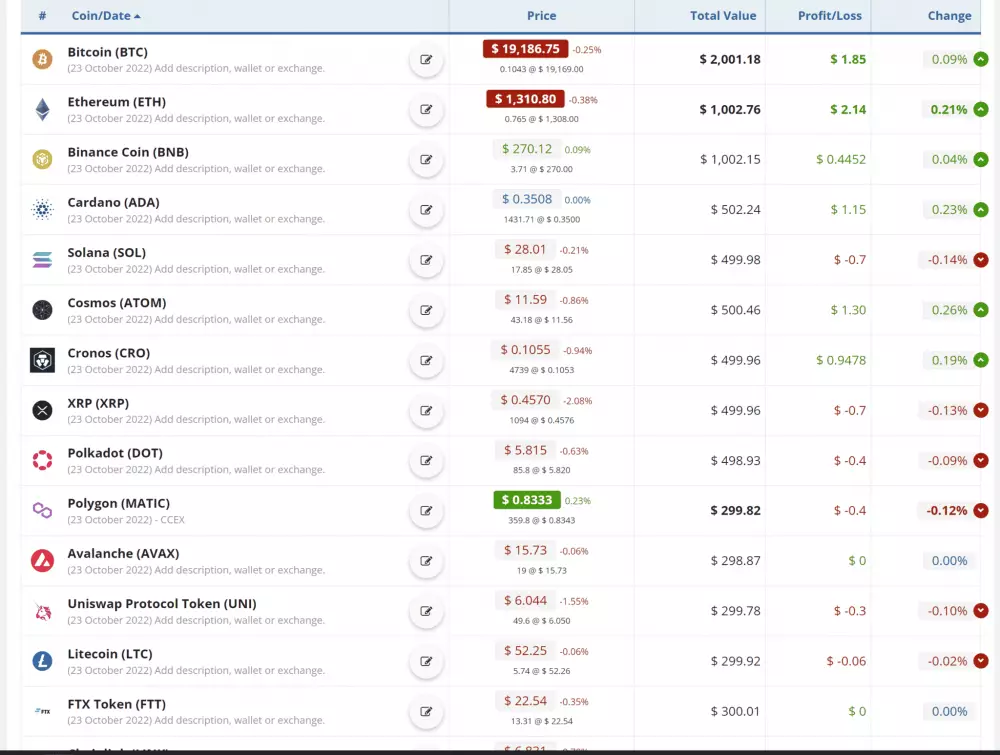Open the Cosmos (ATOM) coin link
Screen dimensions: 1000x755
[117, 303]
